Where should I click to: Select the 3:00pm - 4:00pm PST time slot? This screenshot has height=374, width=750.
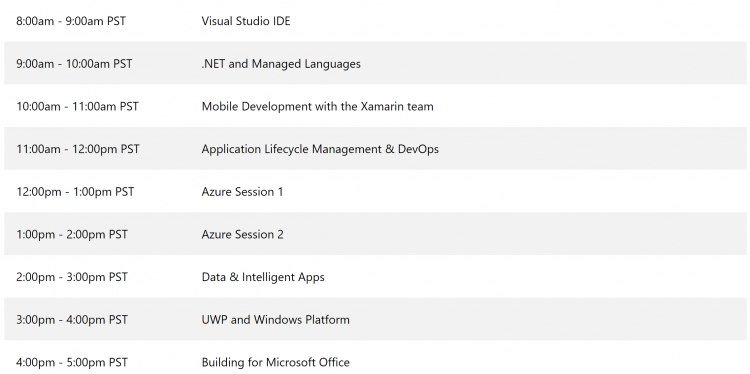(72, 319)
